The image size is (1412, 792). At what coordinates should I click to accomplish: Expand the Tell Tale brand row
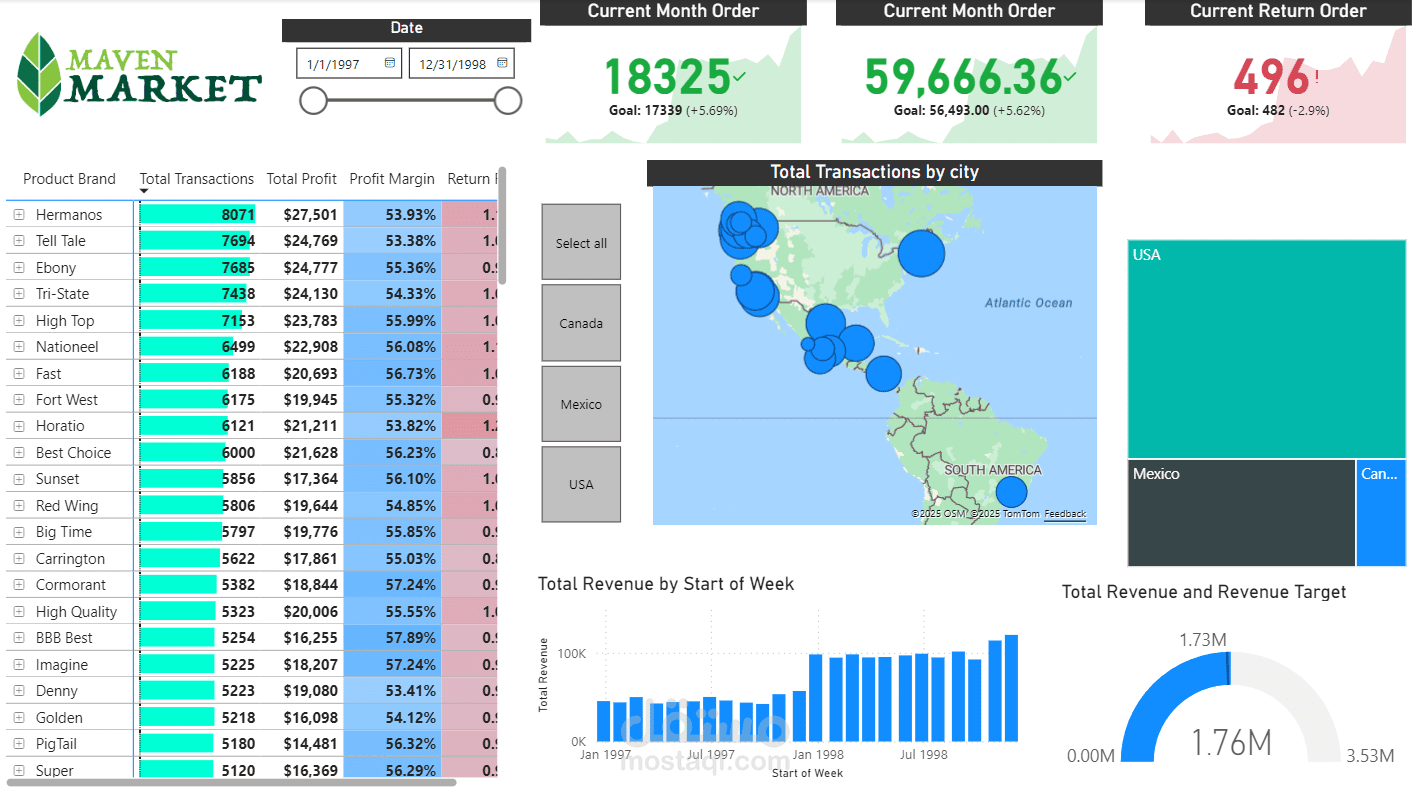(19, 240)
